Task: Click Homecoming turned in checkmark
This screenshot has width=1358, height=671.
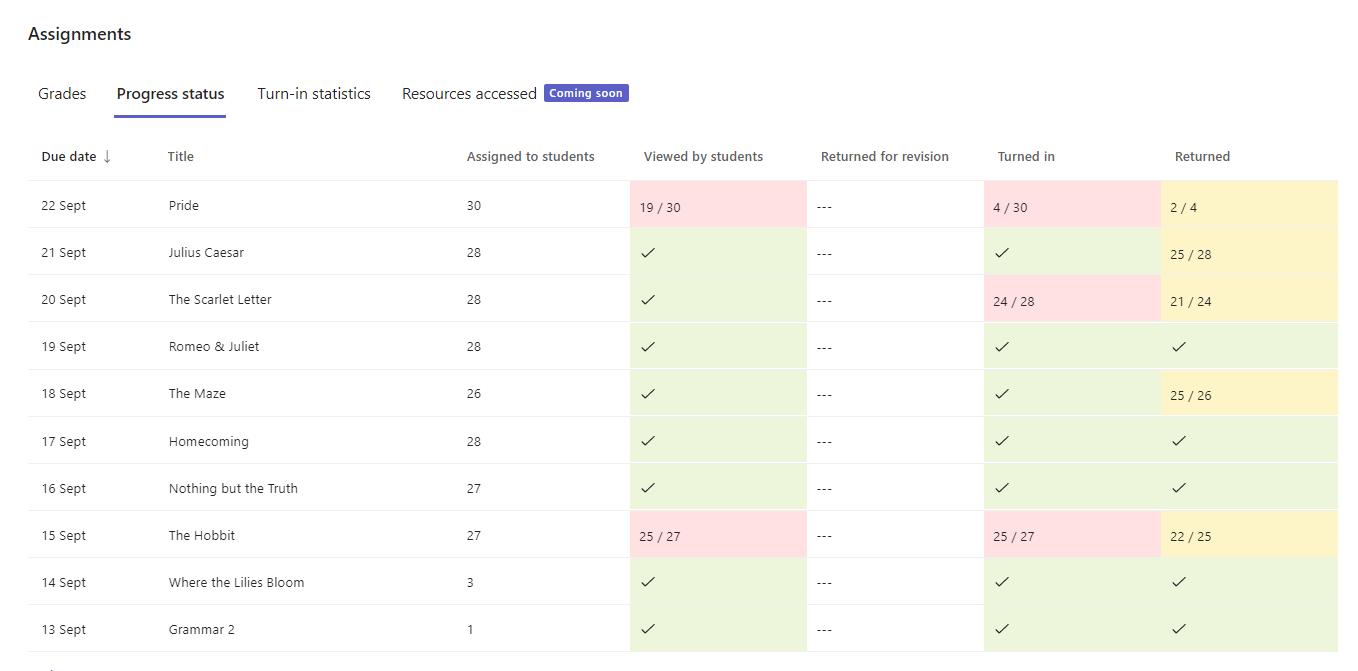Action: point(1002,441)
